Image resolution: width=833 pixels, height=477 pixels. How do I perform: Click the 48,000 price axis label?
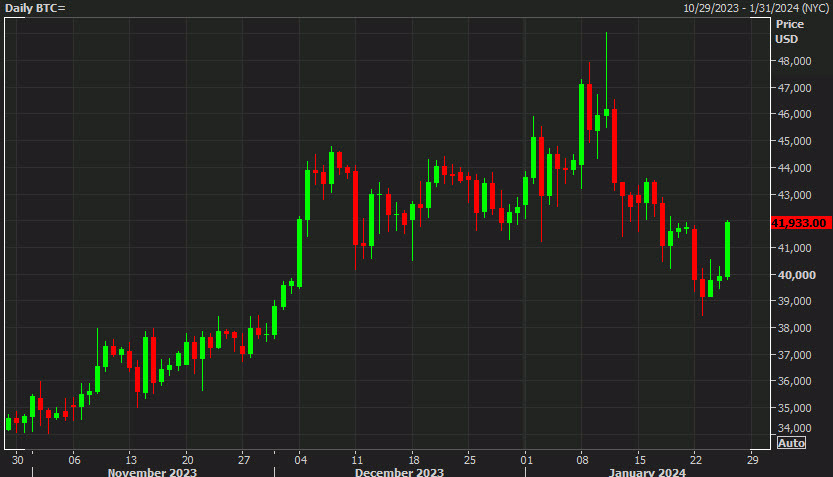click(794, 61)
